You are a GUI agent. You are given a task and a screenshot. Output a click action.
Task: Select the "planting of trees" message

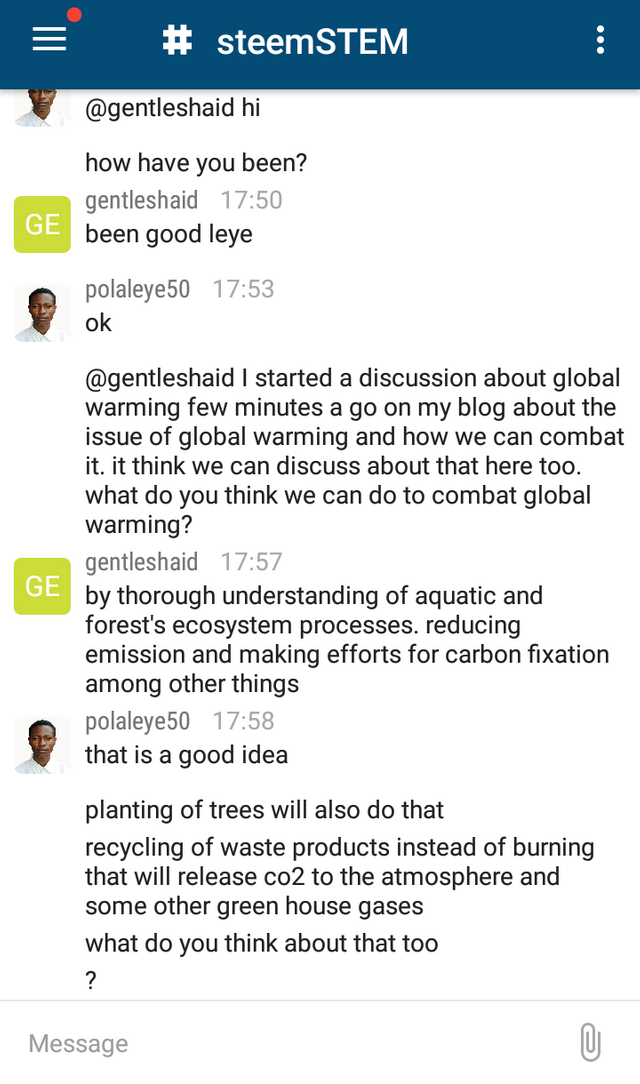(264, 810)
